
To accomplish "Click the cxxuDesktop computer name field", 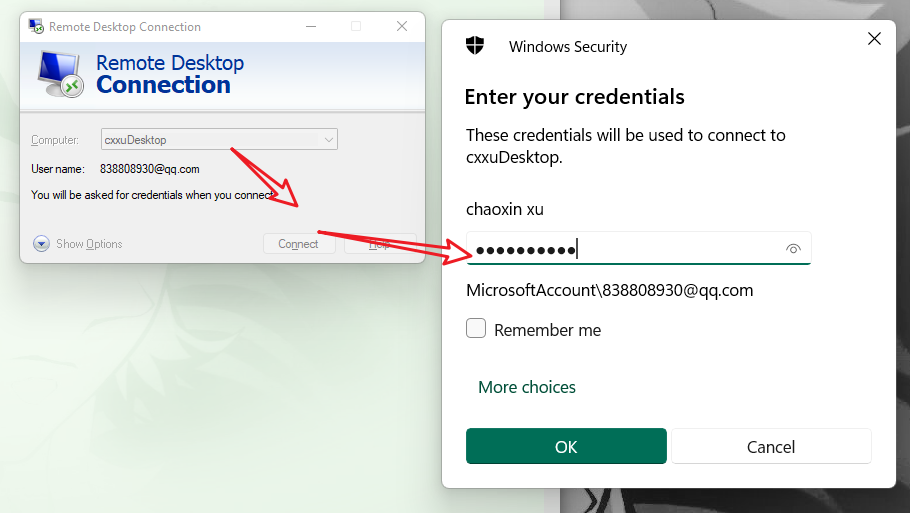I will 219,139.
